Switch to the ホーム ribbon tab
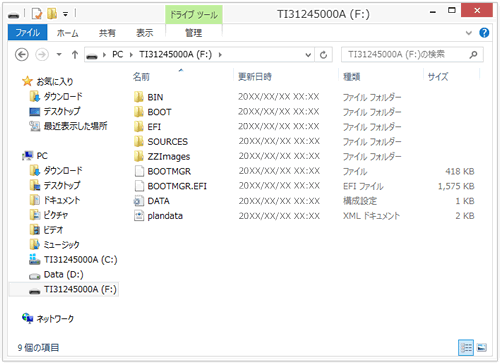Viewport: 500px width, 363px height. (x=68, y=33)
